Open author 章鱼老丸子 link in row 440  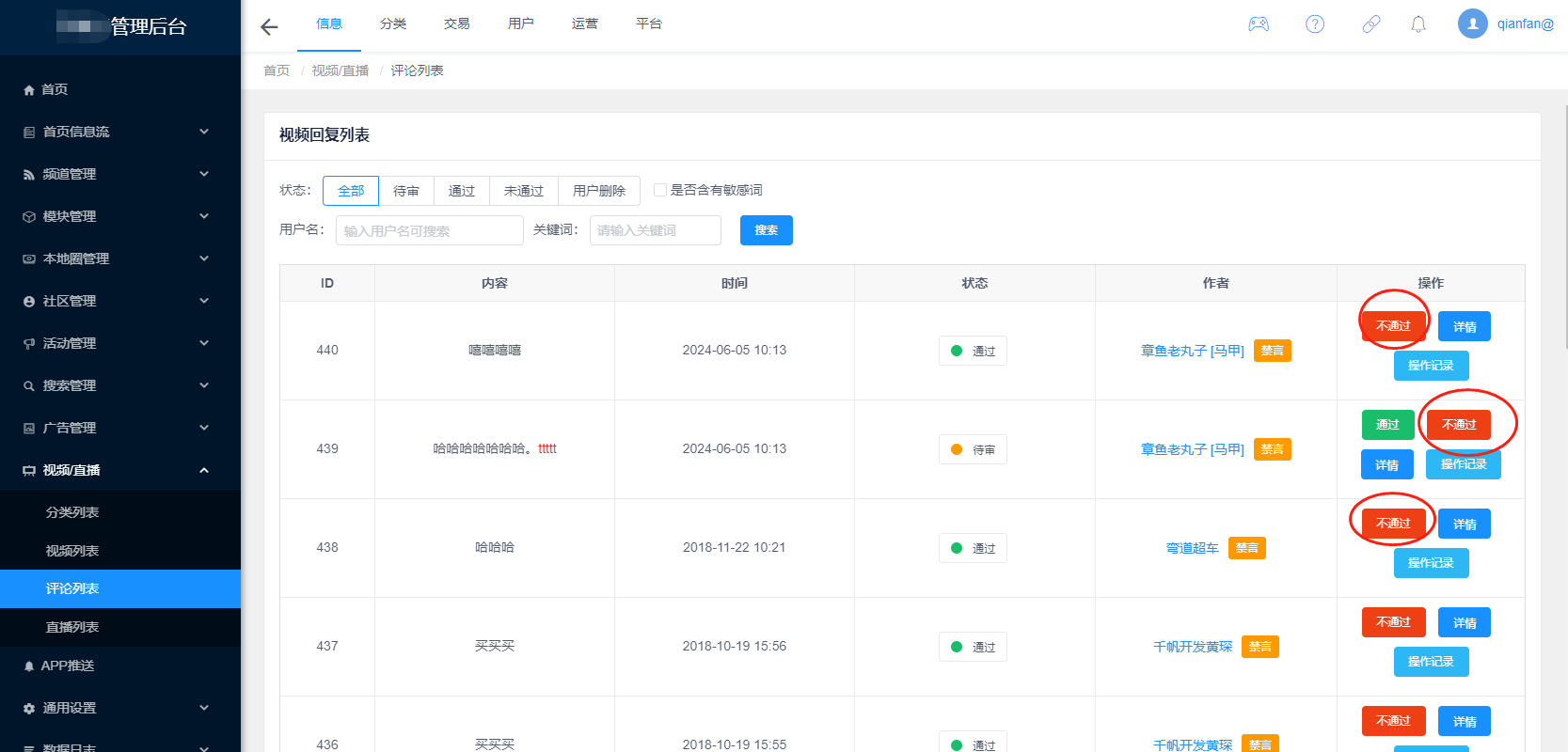(1193, 351)
